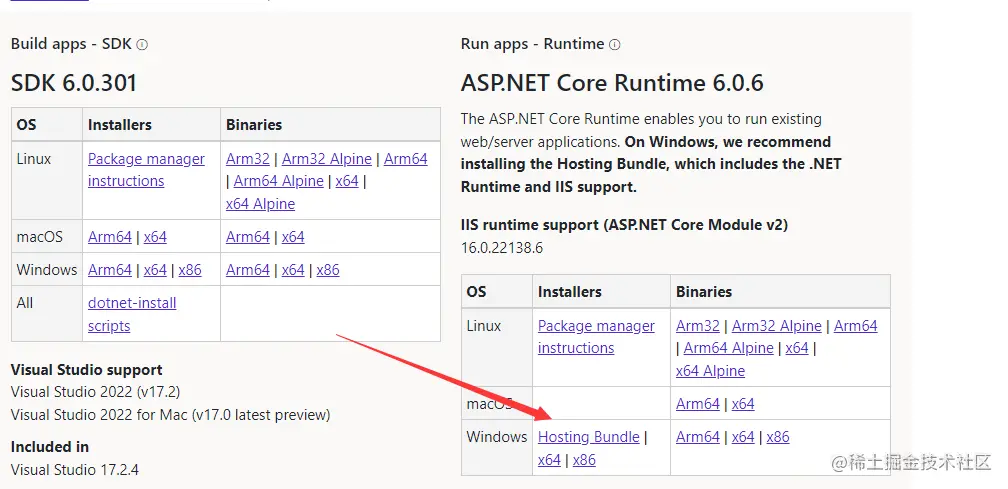This screenshot has height=489, width=1008.
Task: Download Runtime Linux x64 Alpine binary
Action: click(710, 371)
